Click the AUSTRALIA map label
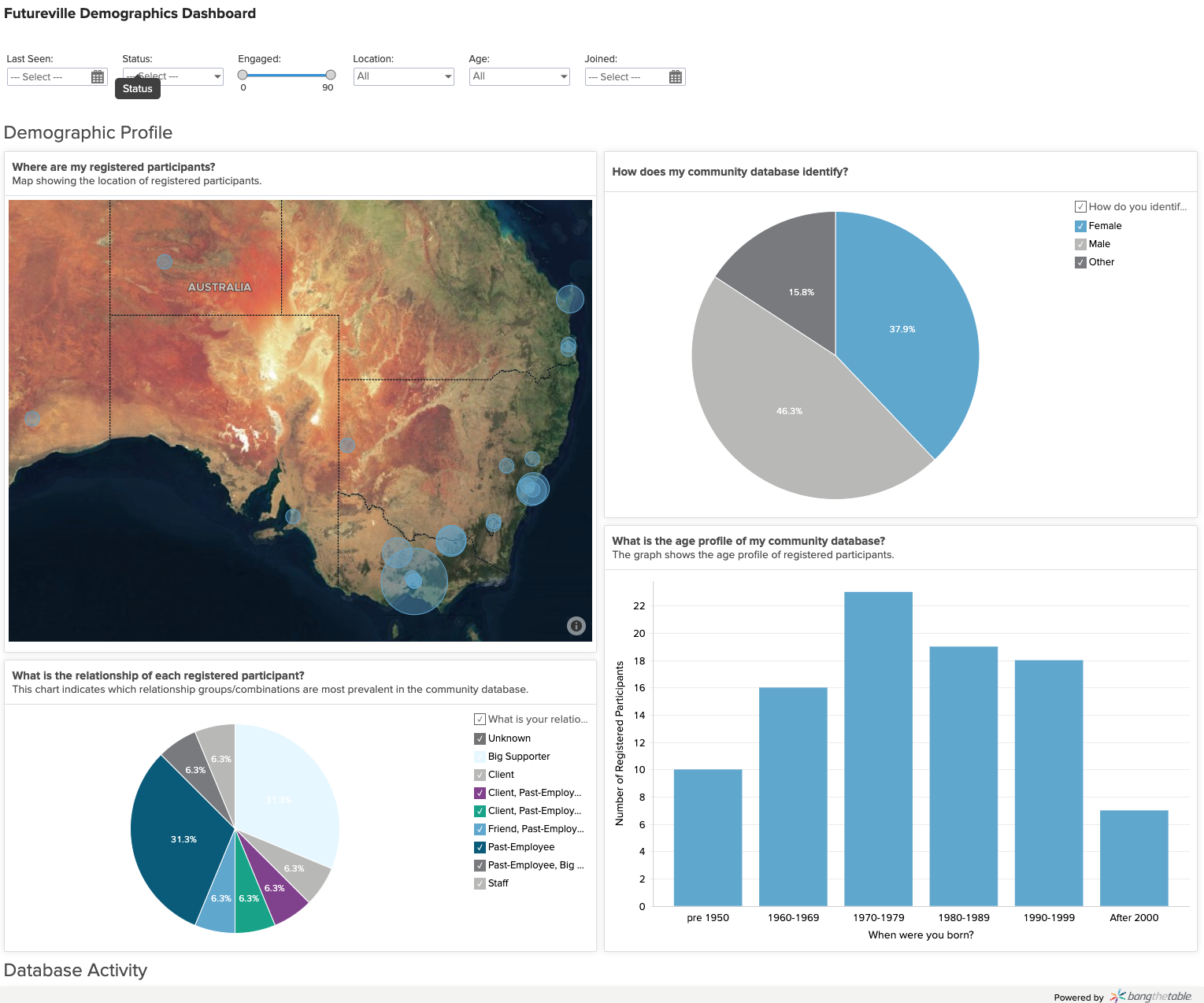This screenshot has width=1204, height=1003. tap(220, 287)
